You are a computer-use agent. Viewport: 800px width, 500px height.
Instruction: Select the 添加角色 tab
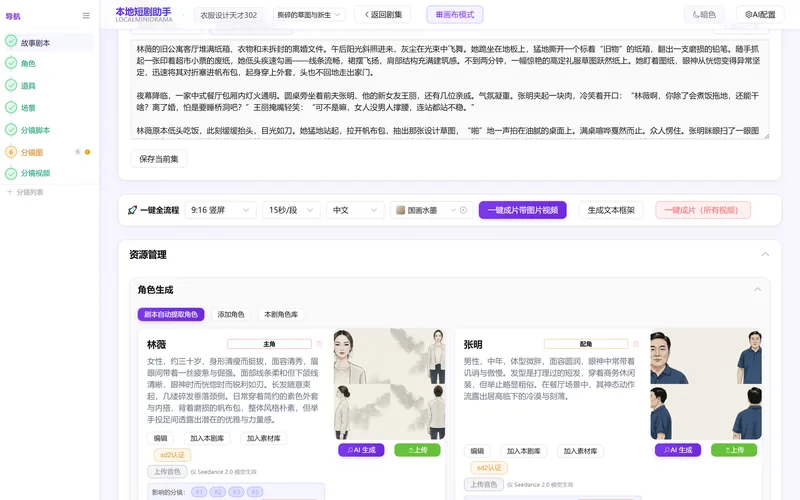pos(231,314)
